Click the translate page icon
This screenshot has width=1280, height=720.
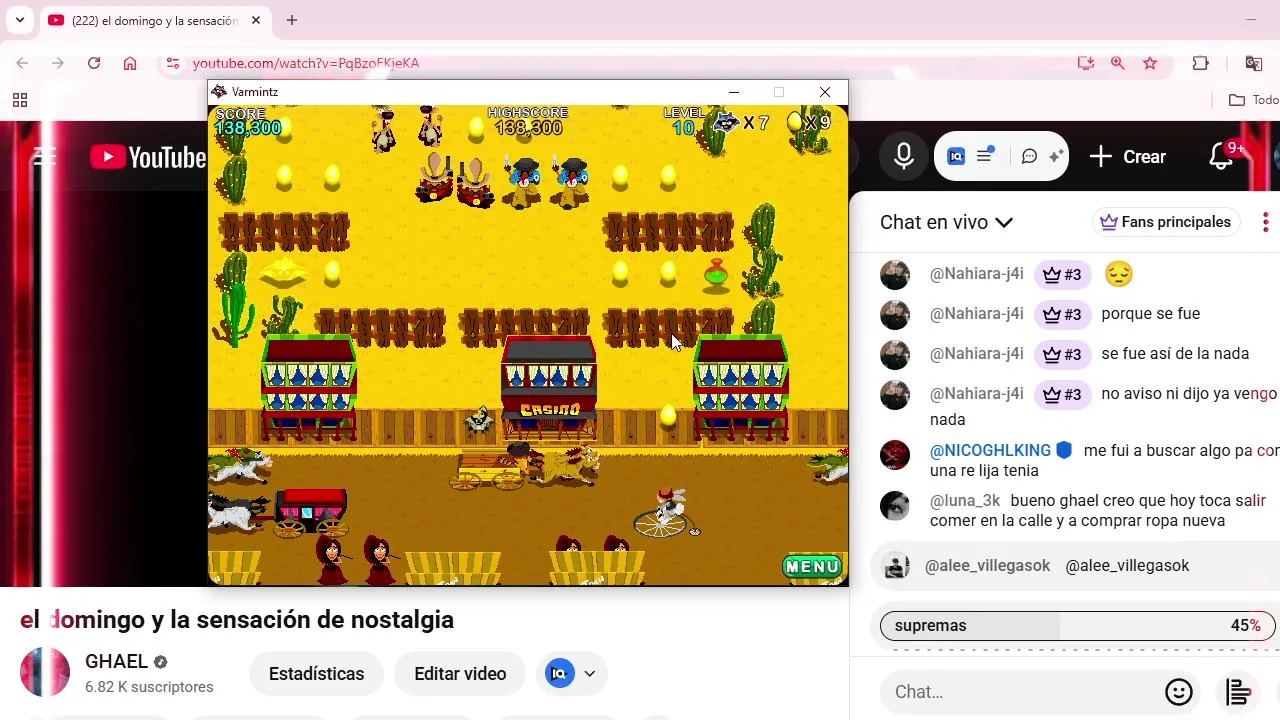(x=1253, y=63)
